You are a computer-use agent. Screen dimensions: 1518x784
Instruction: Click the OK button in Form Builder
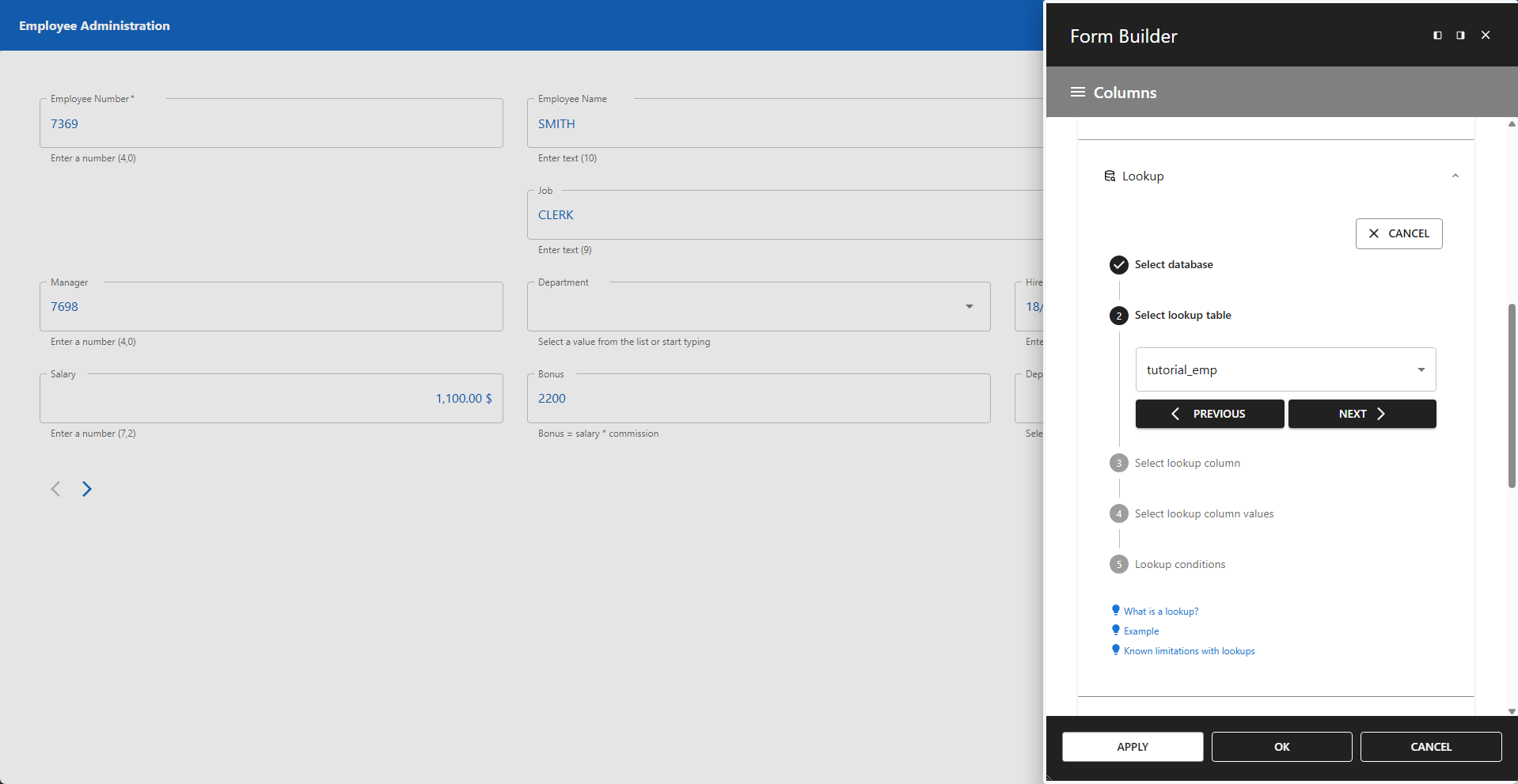1281,746
